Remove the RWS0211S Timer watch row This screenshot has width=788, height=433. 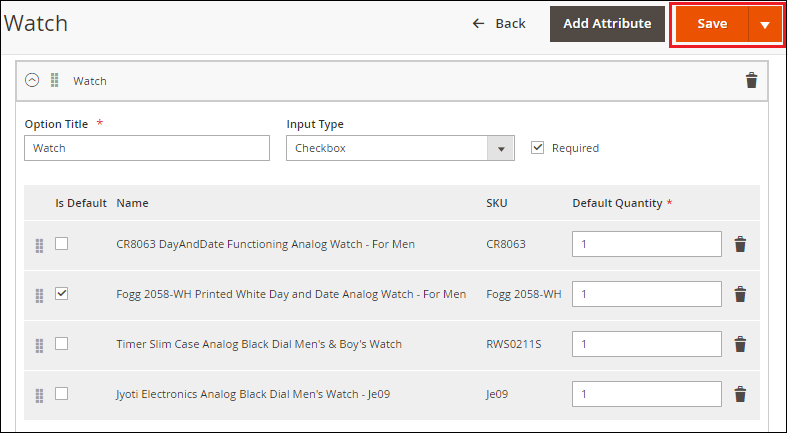point(740,344)
